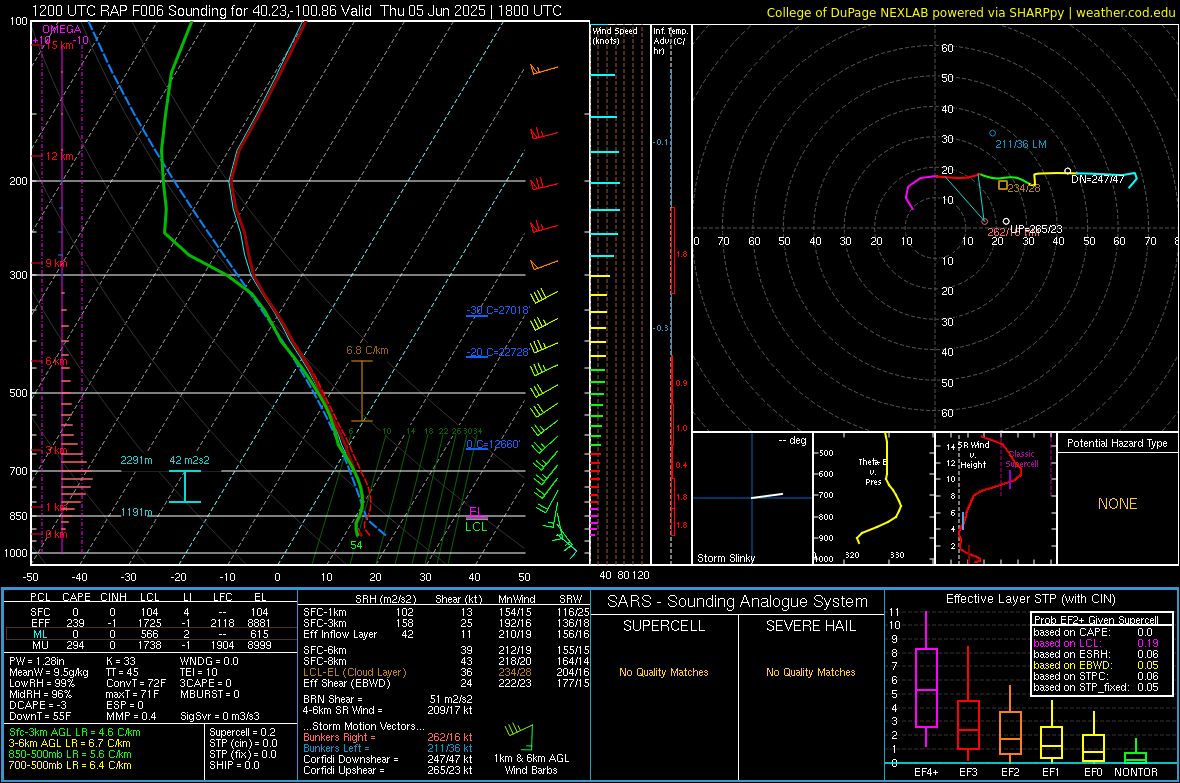Click the based on EBWD probability row

[x=1096, y=665]
